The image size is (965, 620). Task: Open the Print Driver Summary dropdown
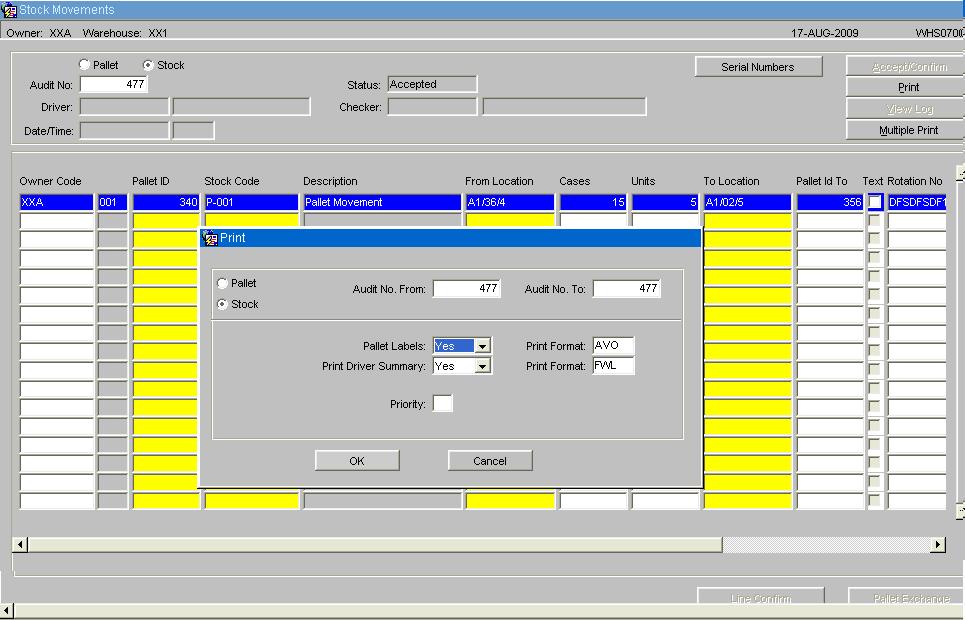(482, 366)
